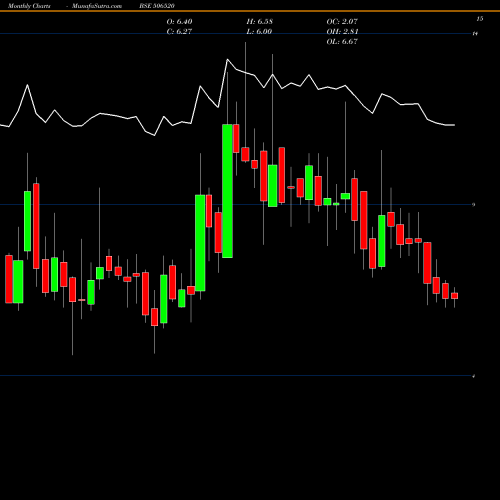Image resolution: width=500 pixels, height=500 pixels.
Task: Click the open value 'O: 6.40'
Action: [179, 22]
